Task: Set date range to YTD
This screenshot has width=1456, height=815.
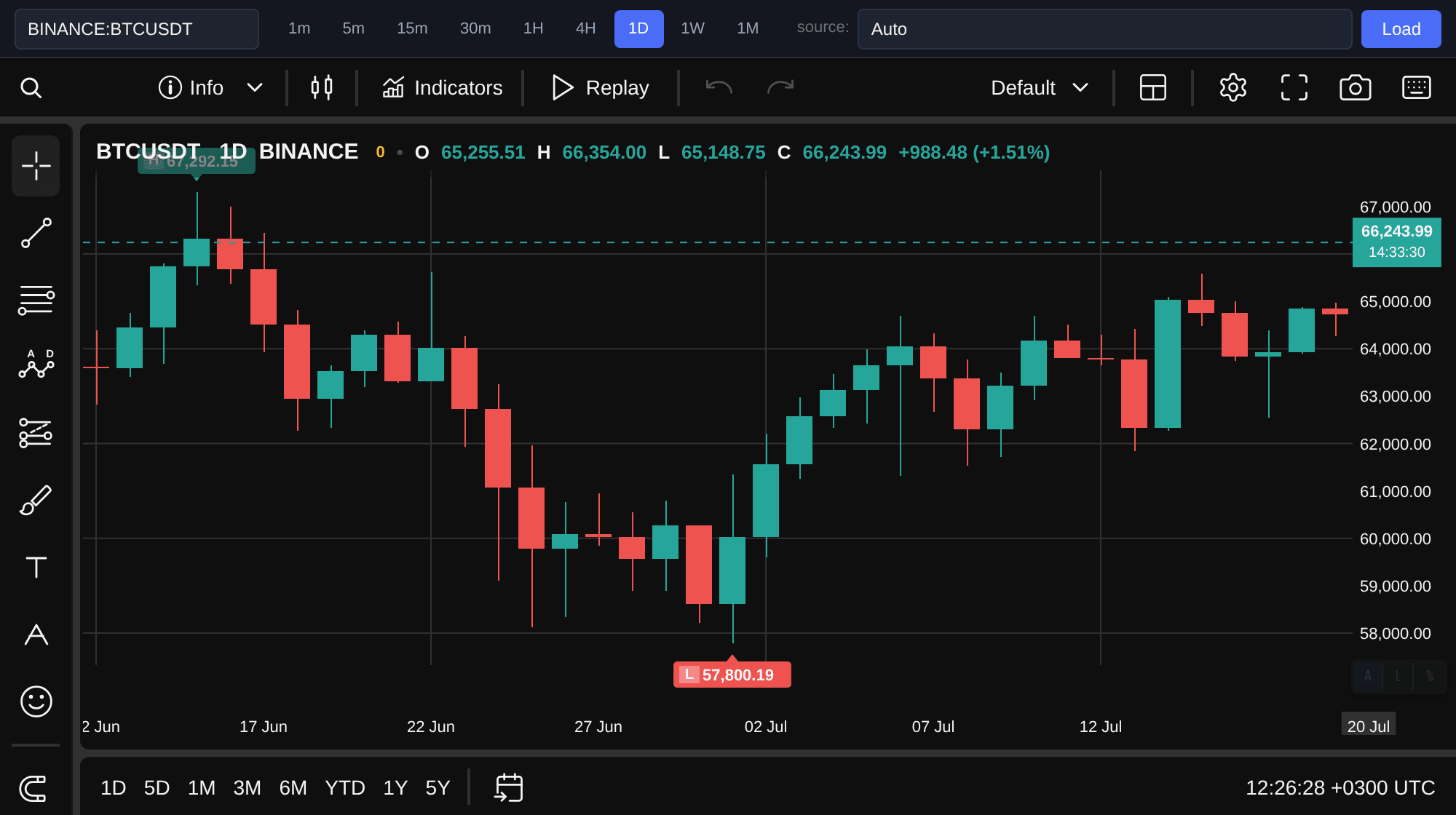Action: 345,788
